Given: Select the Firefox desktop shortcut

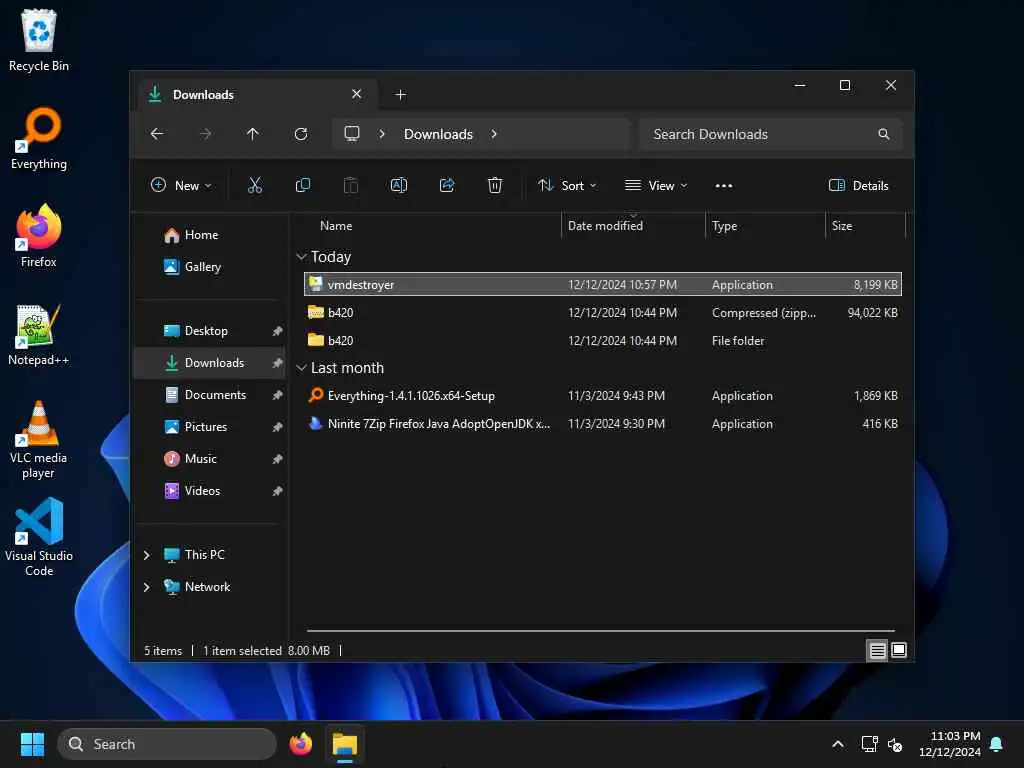Looking at the screenshot, I should tap(39, 236).
